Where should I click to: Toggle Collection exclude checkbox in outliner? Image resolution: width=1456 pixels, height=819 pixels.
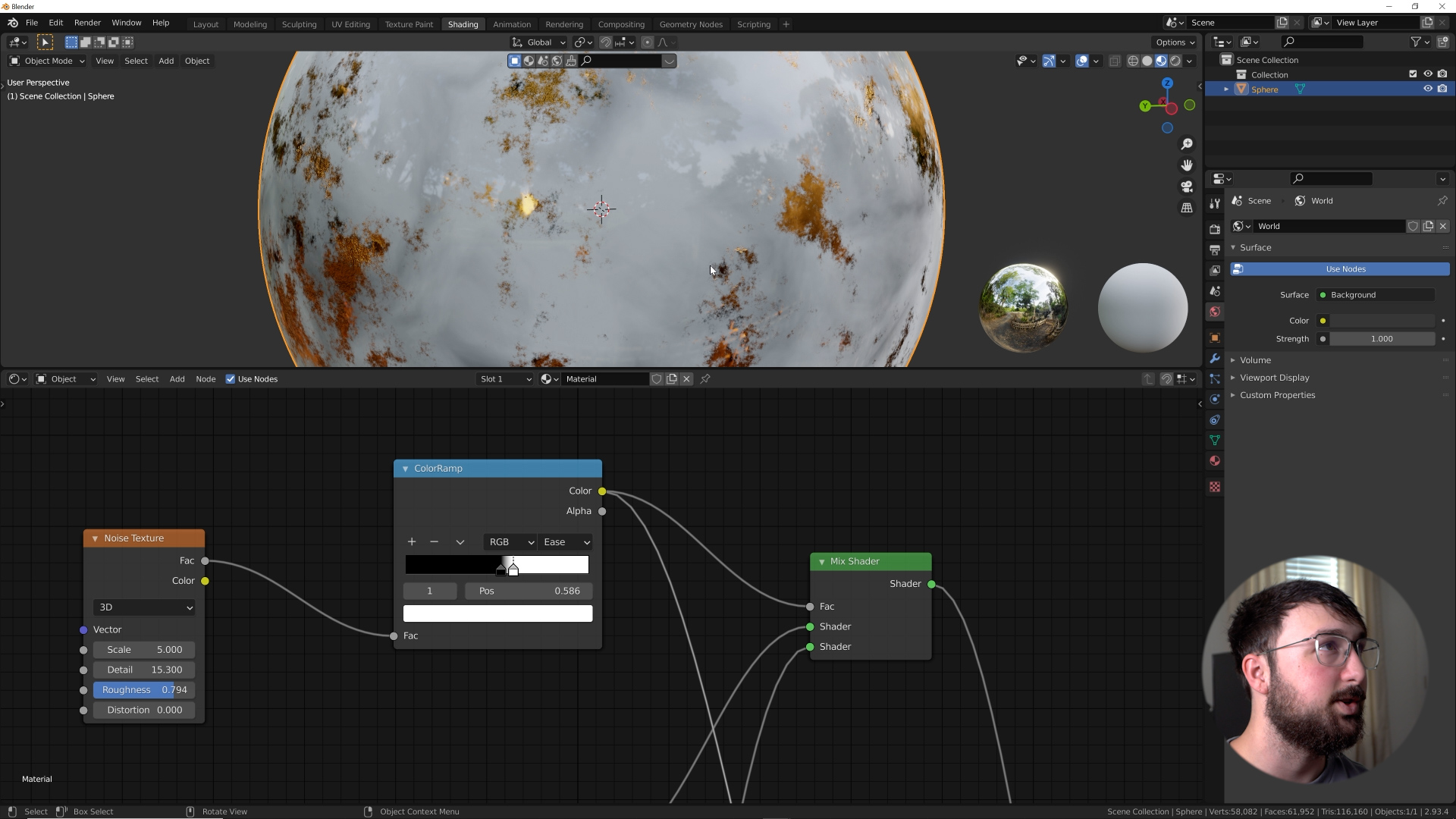point(1413,74)
